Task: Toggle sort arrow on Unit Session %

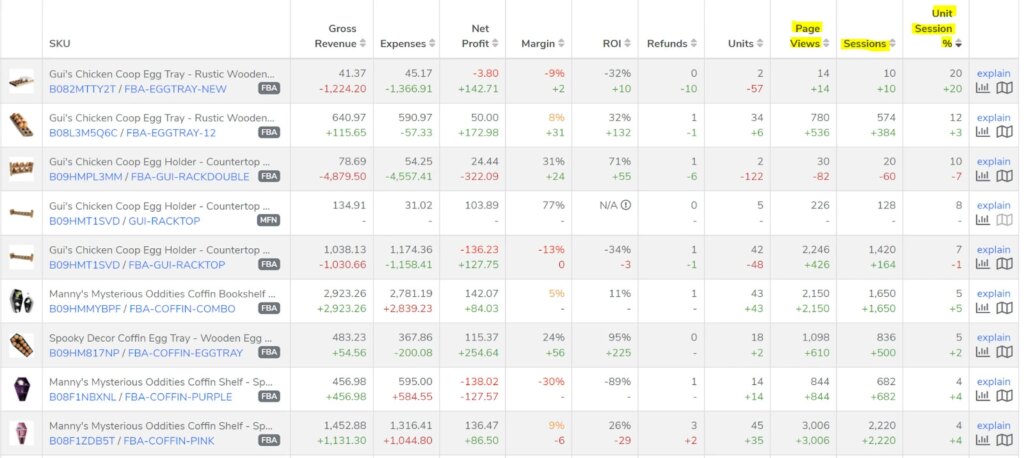Action: pos(959,43)
